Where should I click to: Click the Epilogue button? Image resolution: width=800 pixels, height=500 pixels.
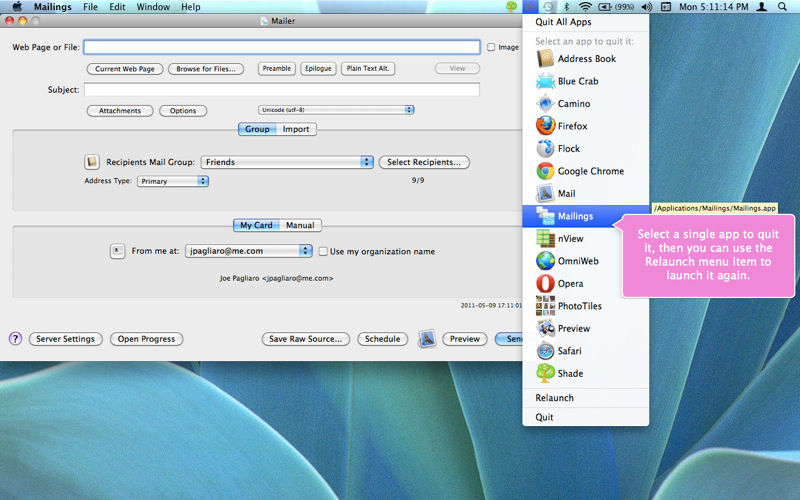click(318, 68)
